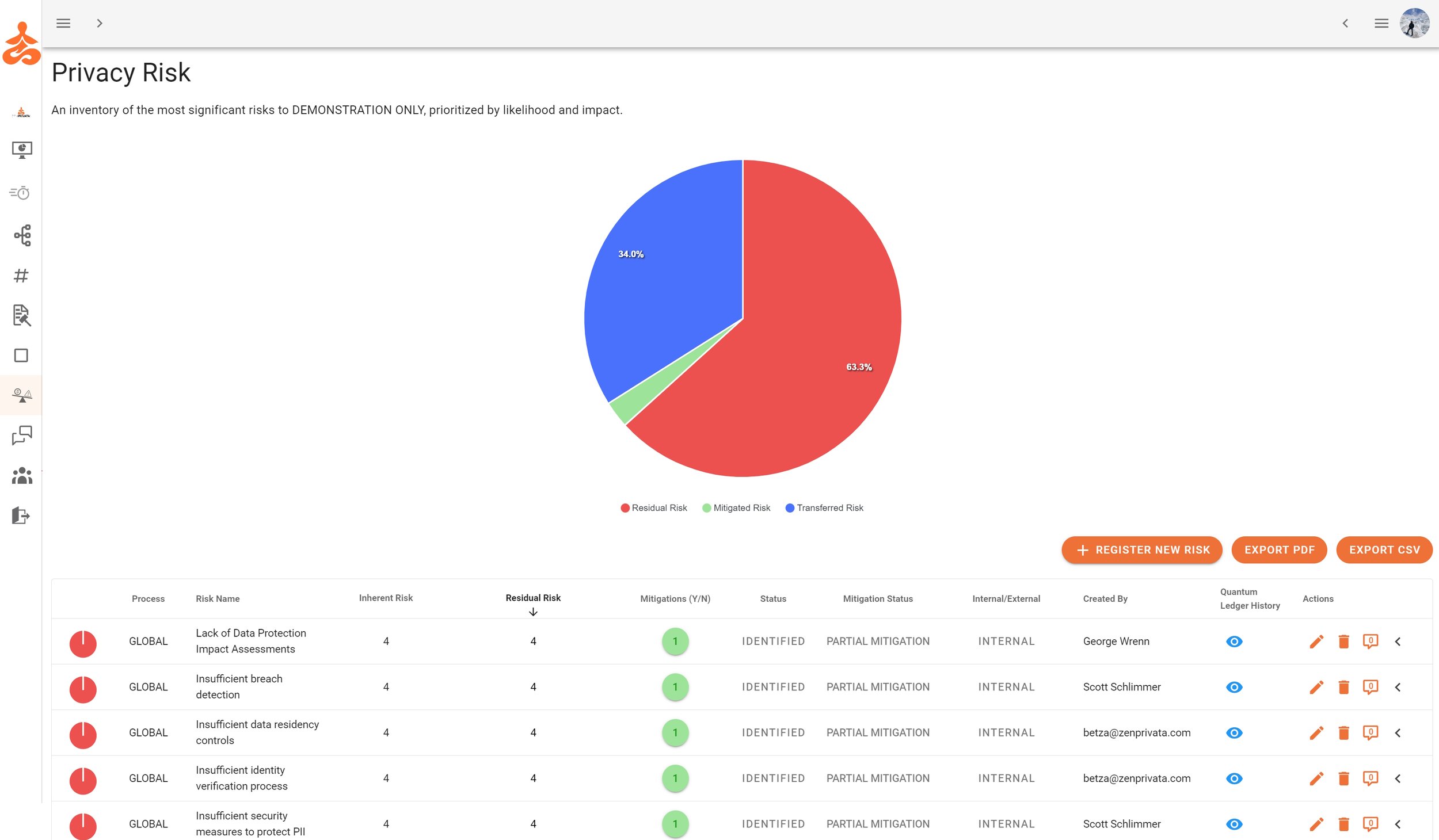Open the document audit icon in sidebar
This screenshot has height=840, width=1439.
click(x=21, y=315)
